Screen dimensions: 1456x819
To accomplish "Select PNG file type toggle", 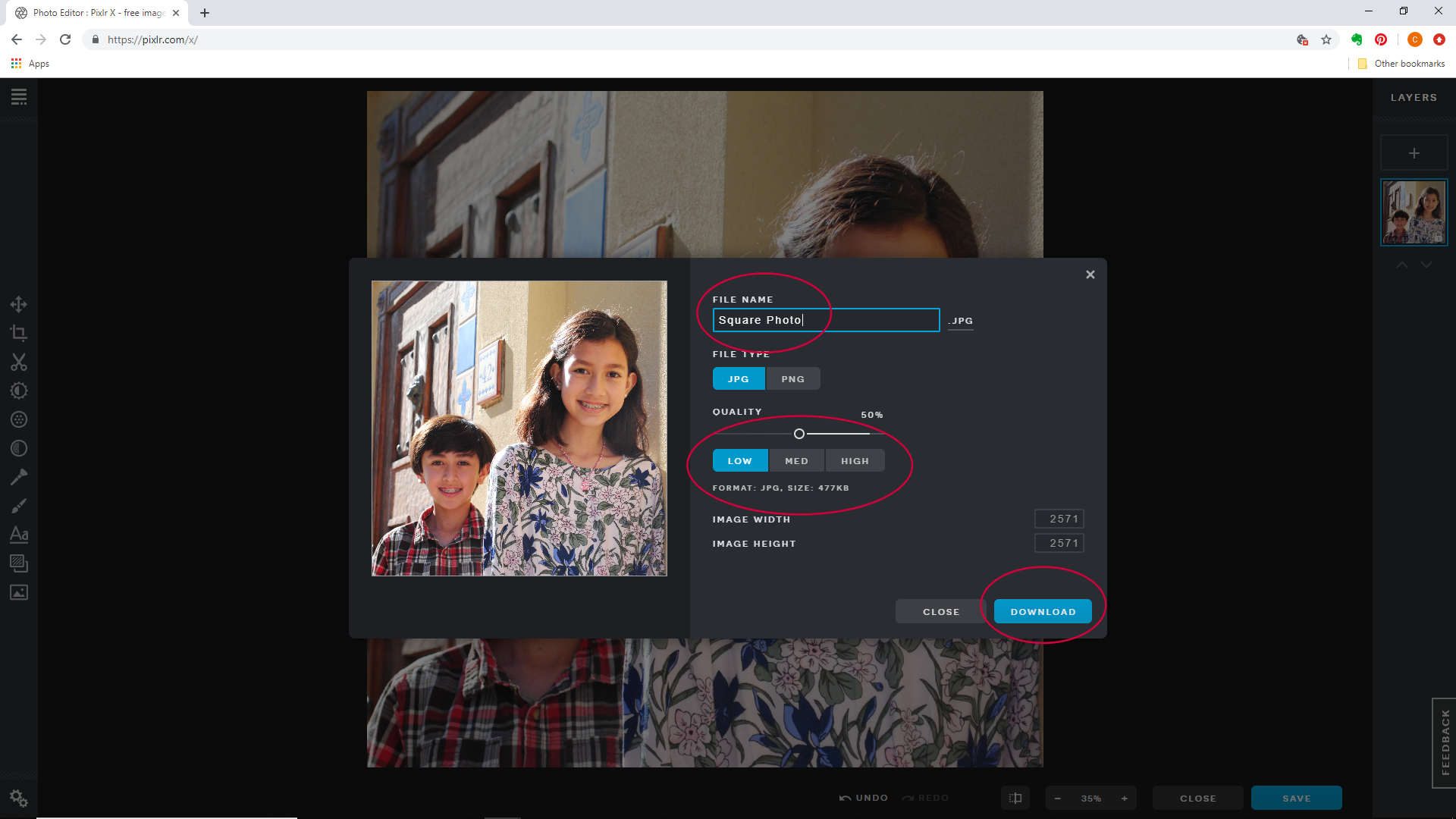I will (792, 379).
